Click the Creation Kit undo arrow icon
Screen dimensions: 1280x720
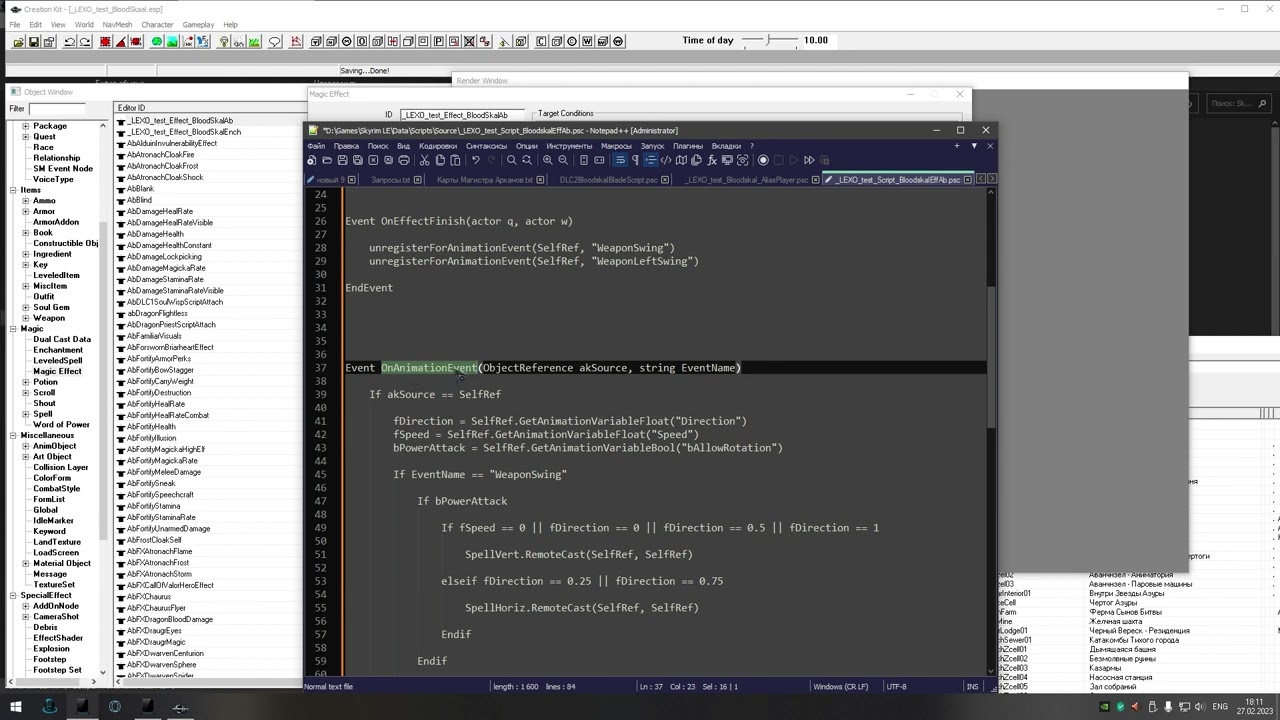(x=70, y=41)
